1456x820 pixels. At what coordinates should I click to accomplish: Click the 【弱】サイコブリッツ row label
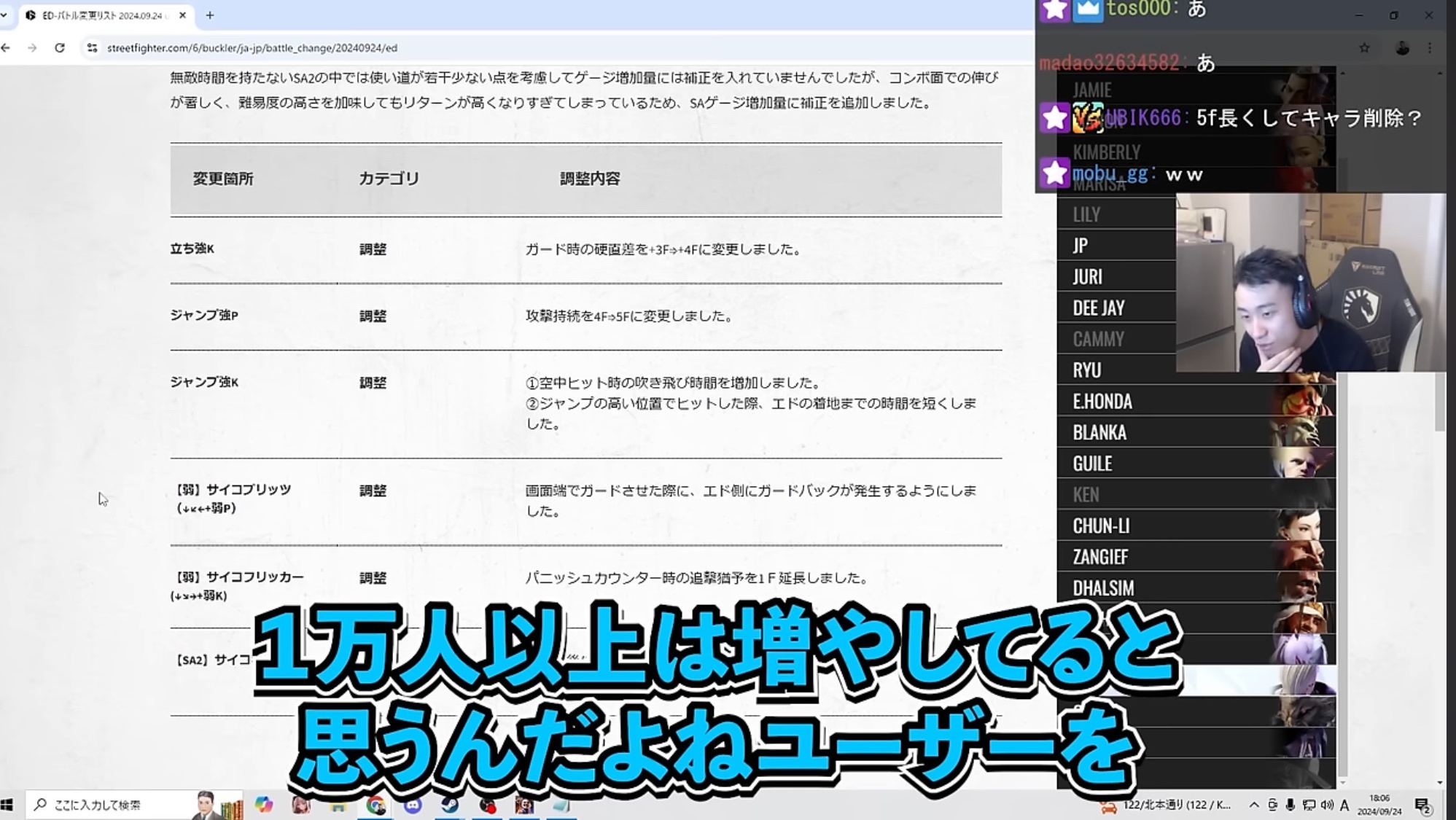(233, 499)
